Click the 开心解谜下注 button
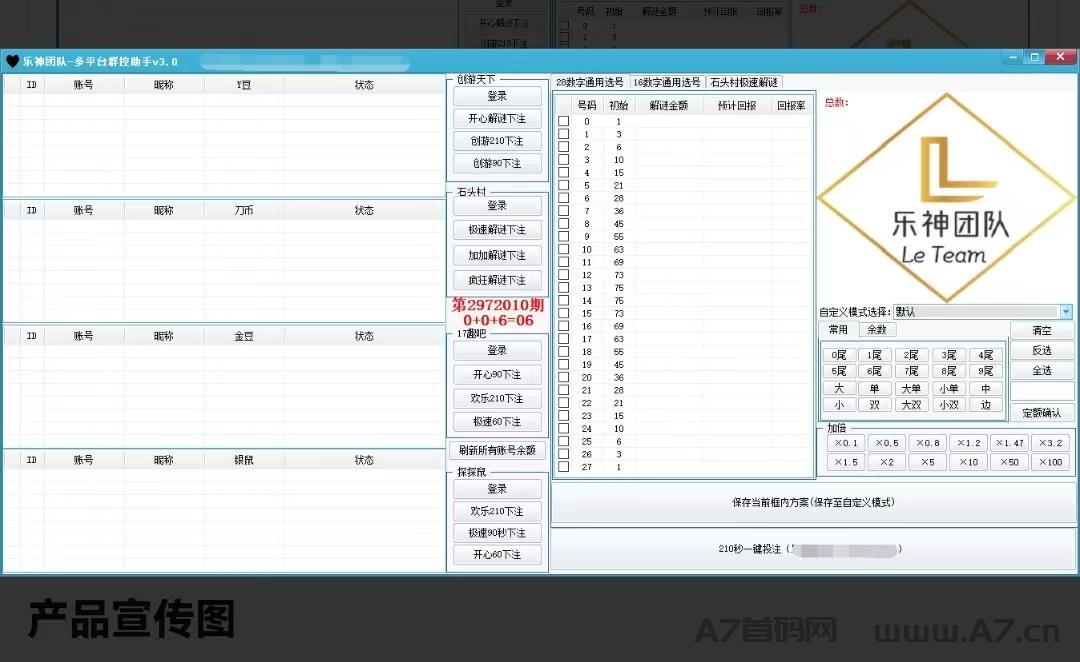The image size is (1080, 662). click(497, 118)
